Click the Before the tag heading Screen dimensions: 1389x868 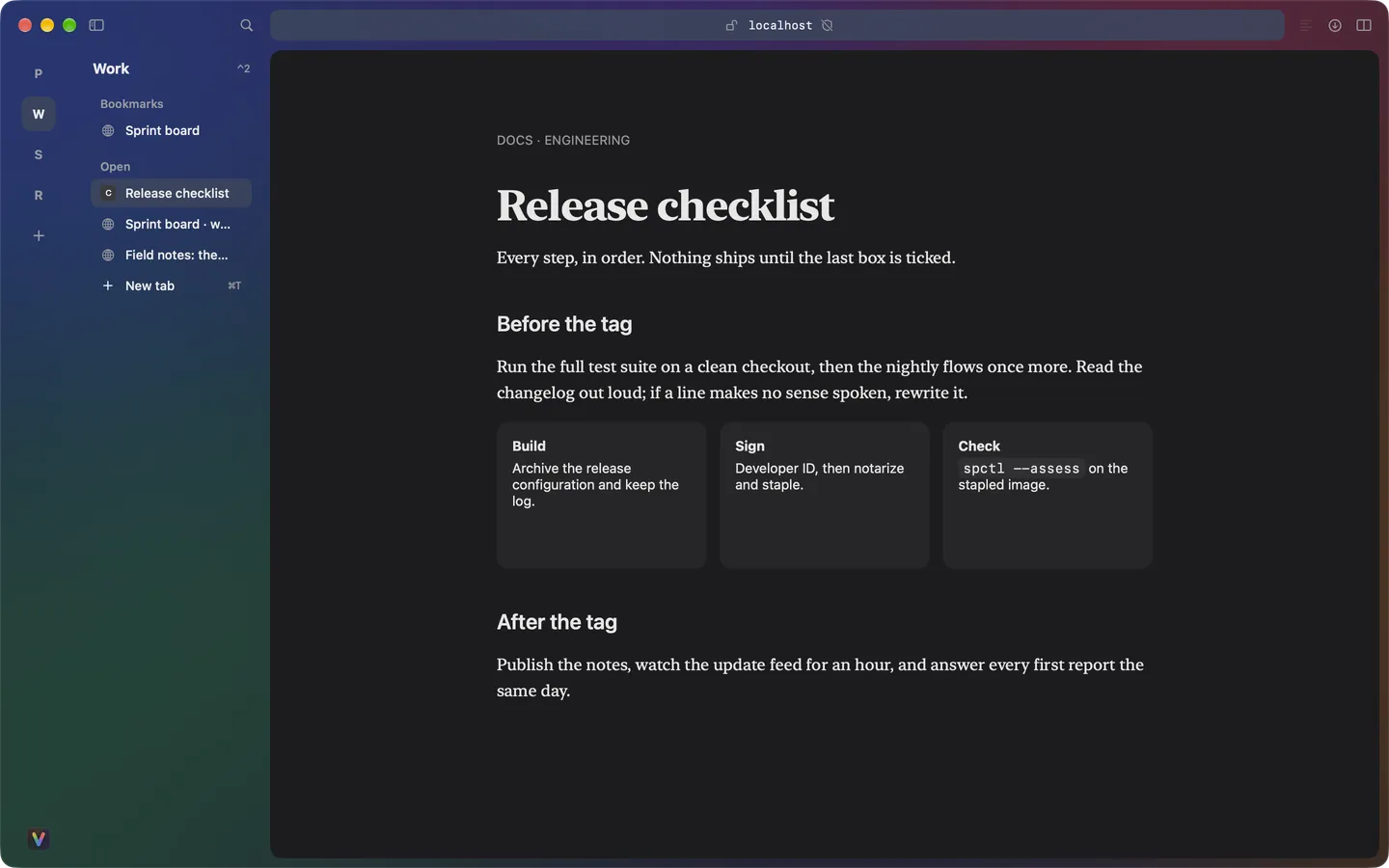pyautogui.click(x=564, y=324)
